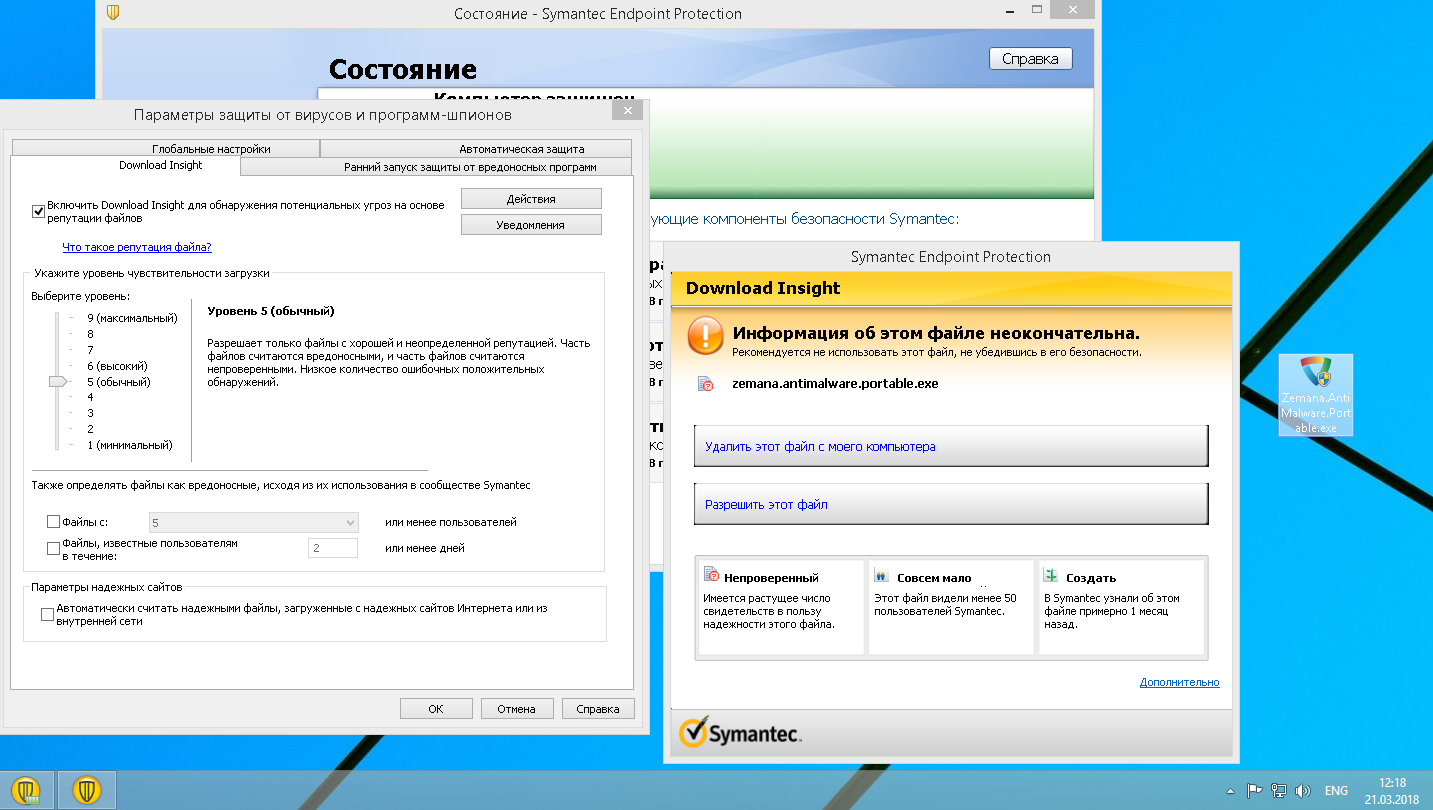
Task: Click the Symantec logo in Download Insight
Action: tap(740, 733)
